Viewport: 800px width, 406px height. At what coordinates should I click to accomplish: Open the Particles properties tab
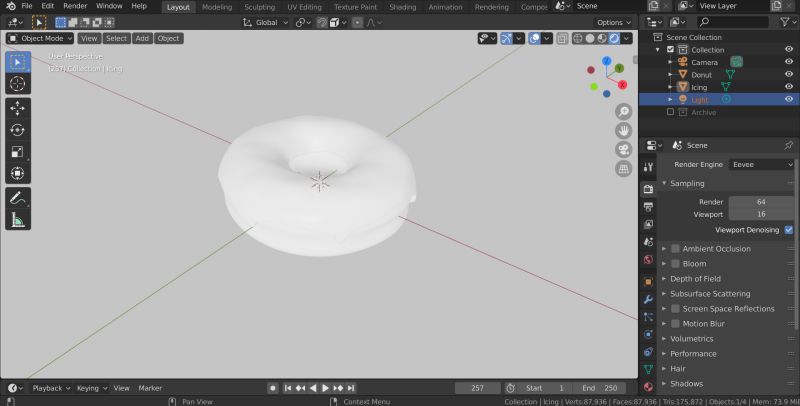(x=648, y=317)
